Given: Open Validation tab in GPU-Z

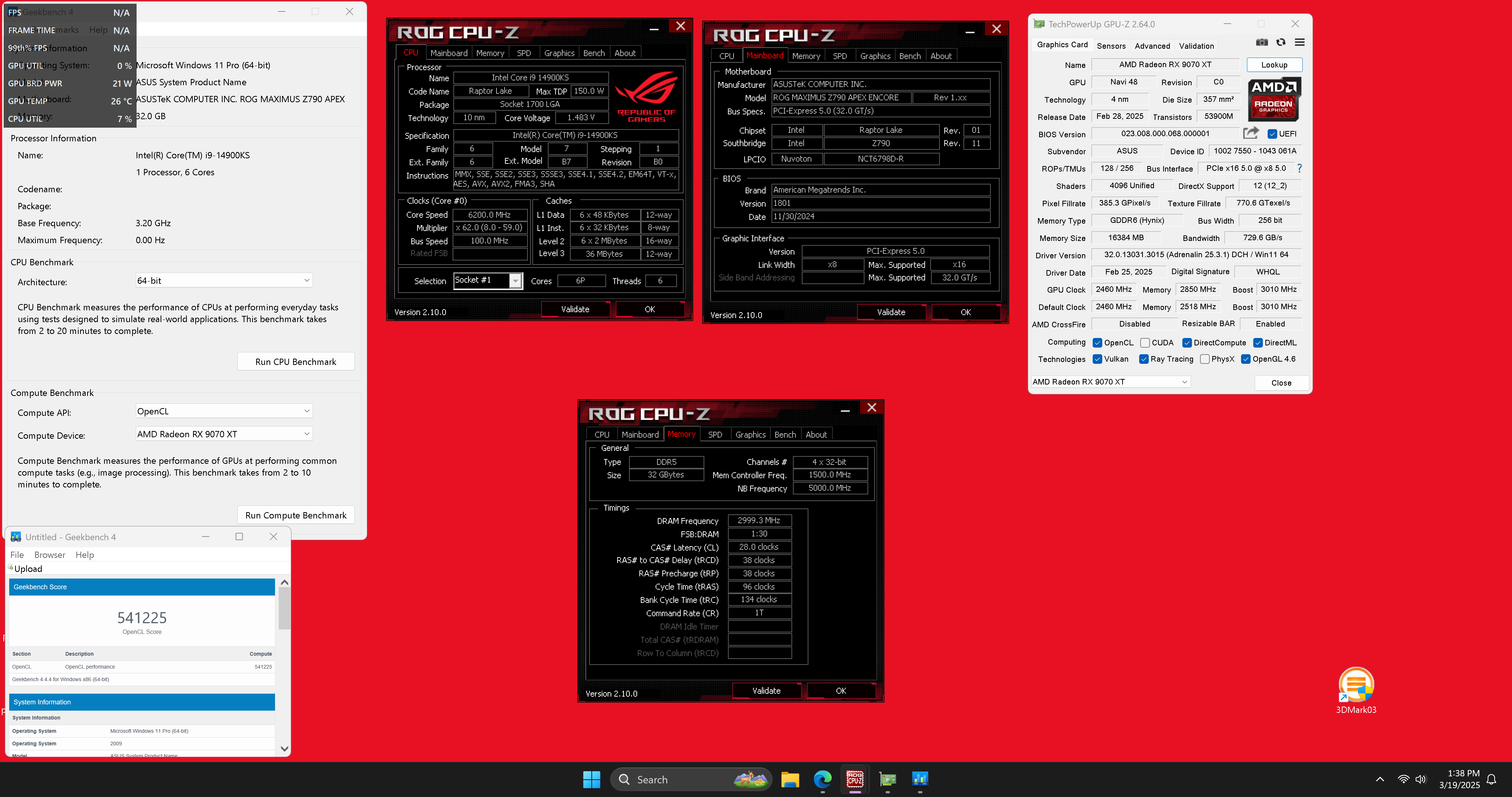Looking at the screenshot, I should click(1196, 46).
